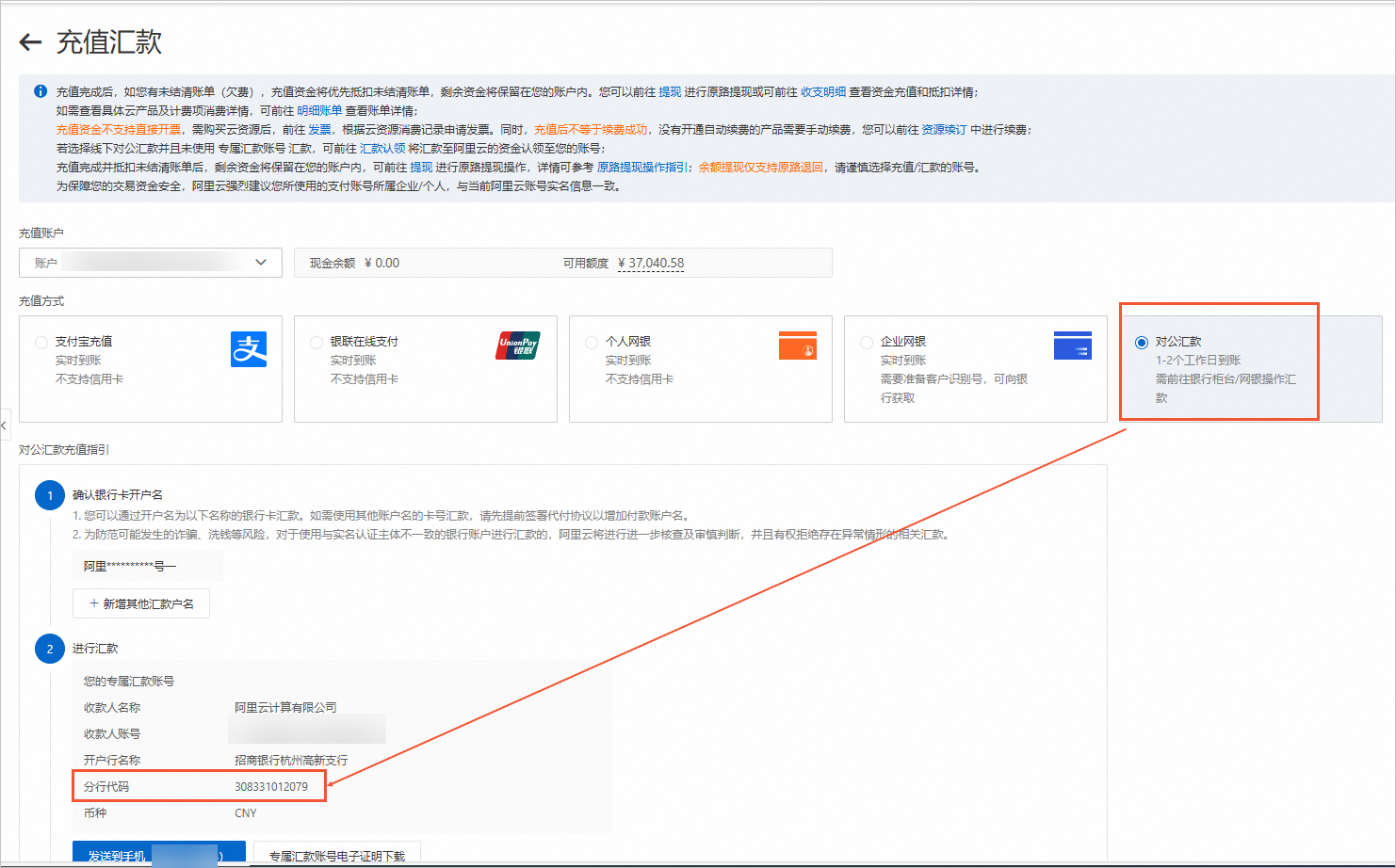Screen dimensions: 1396x868
Task: Open the 账户 account dropdown
Action: (x=151, y=263)
